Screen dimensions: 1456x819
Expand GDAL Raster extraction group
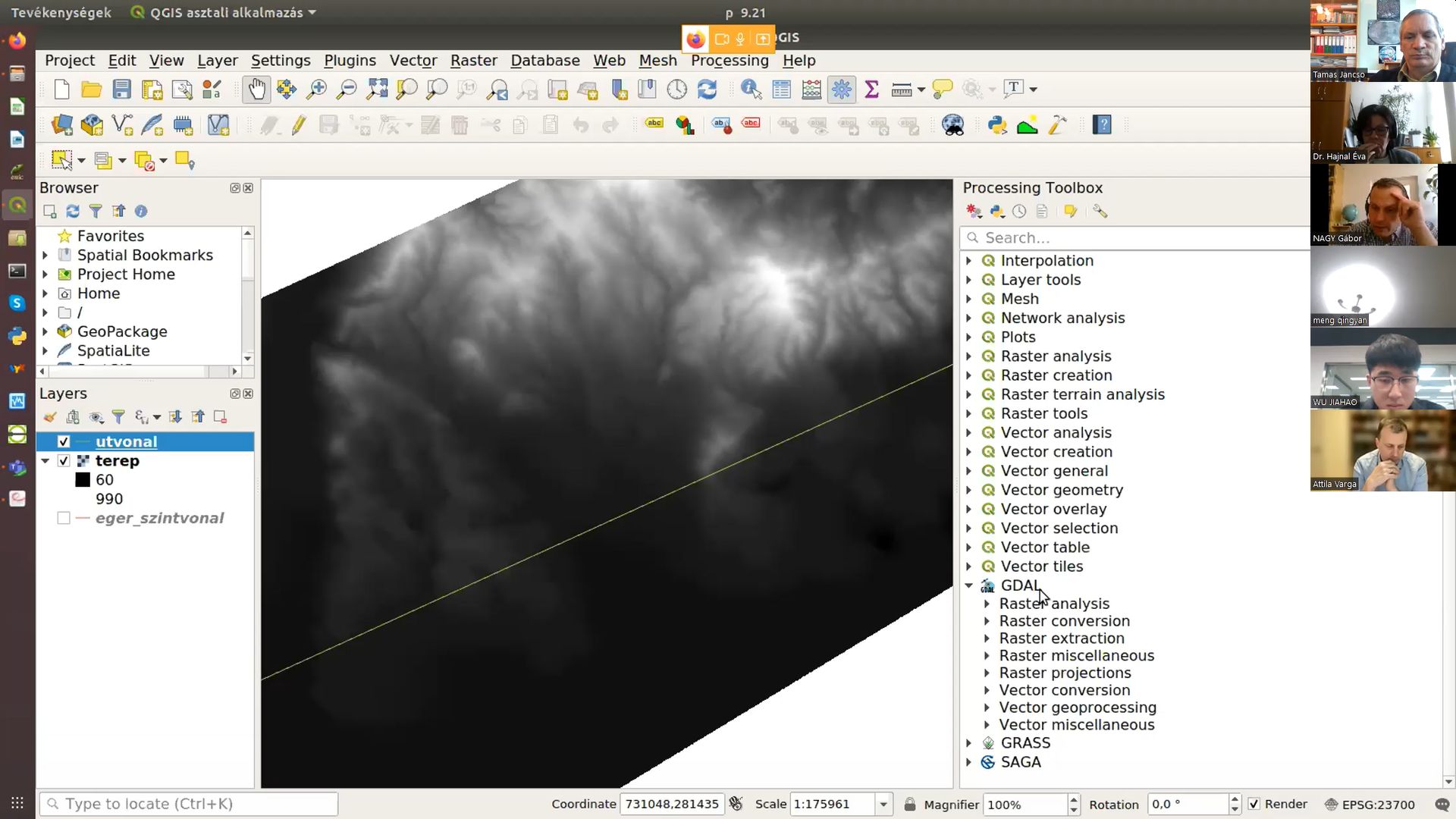pos(987,639)
